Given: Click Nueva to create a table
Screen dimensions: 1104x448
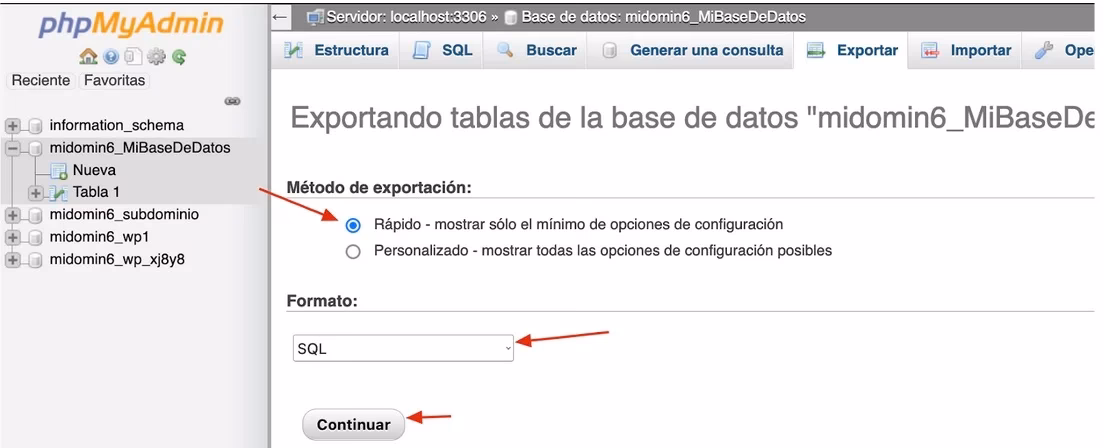Looking at the screenshot, I should point(94,170).
